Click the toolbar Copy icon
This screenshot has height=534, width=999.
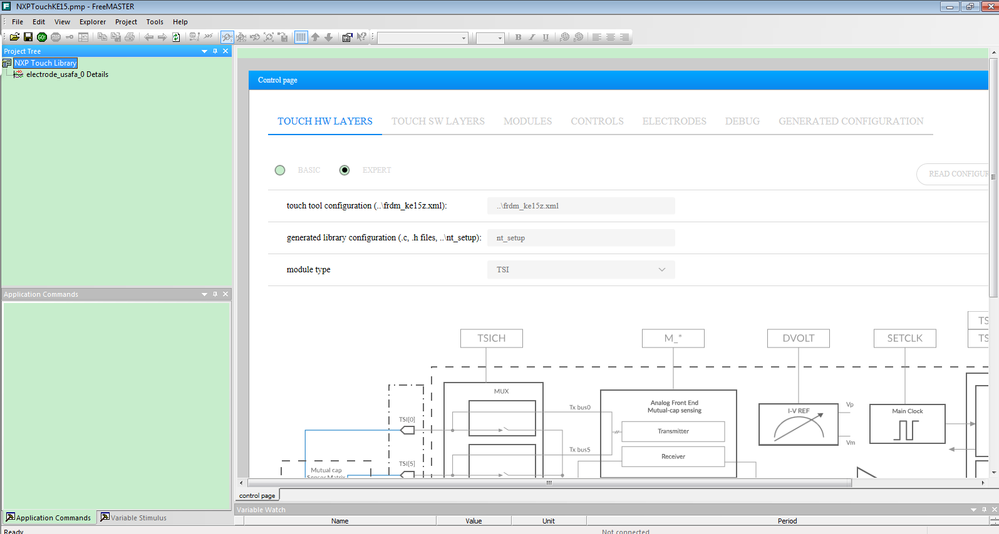coord(102,37)
